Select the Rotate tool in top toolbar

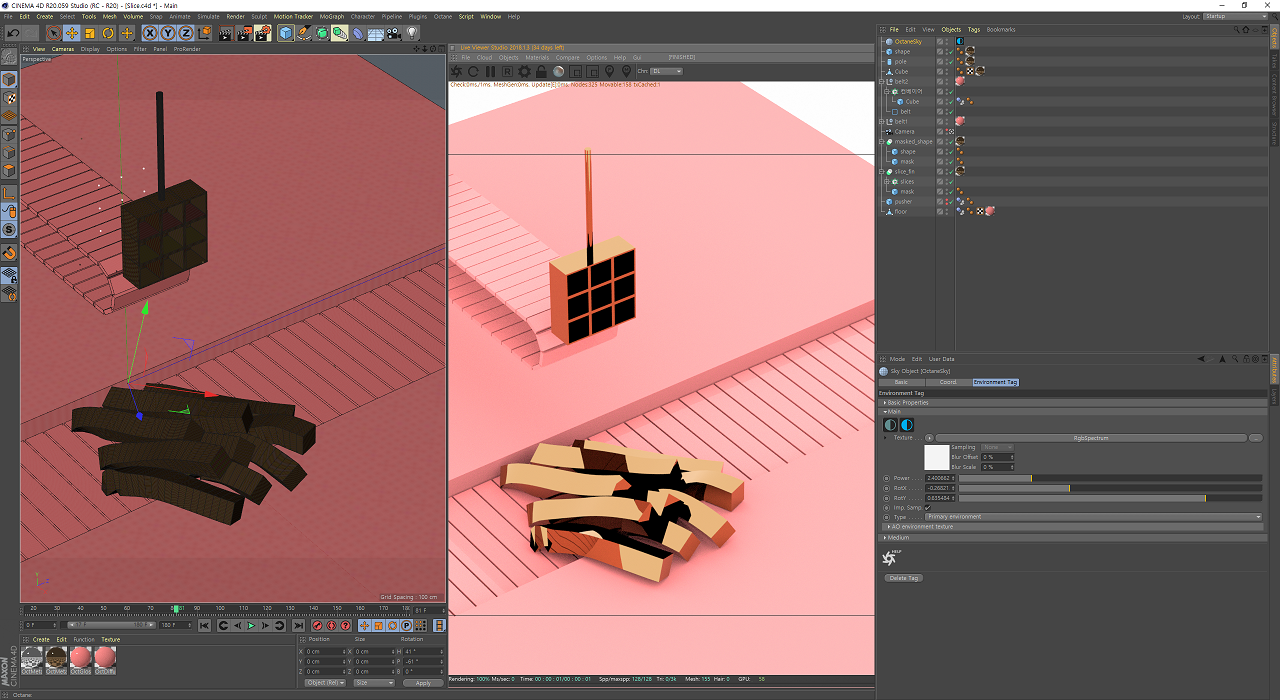tap(108, 33)
